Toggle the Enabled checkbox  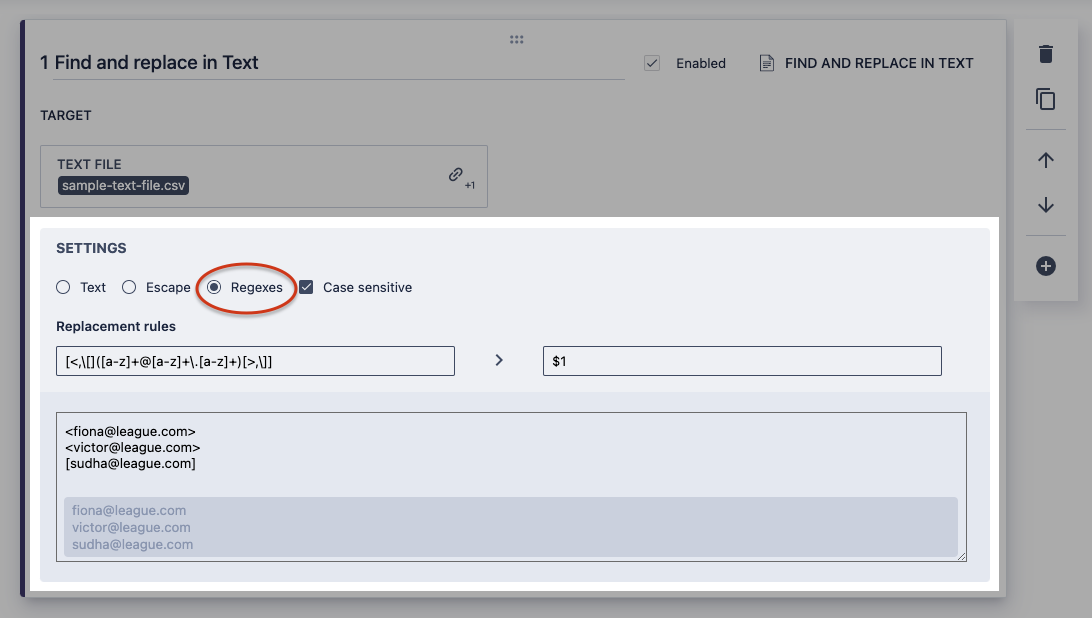[652, 63]
